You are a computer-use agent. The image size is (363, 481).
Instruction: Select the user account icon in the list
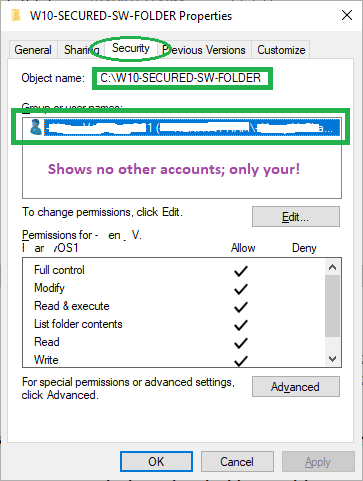[x=36, y=127]
